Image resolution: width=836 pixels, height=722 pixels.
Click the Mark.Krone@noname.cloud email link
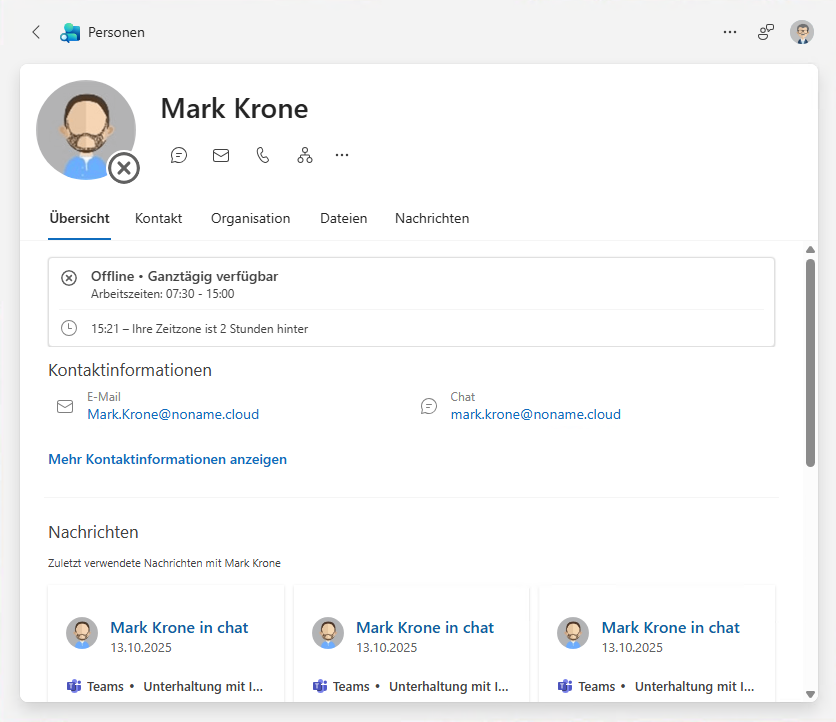[173, 414]
